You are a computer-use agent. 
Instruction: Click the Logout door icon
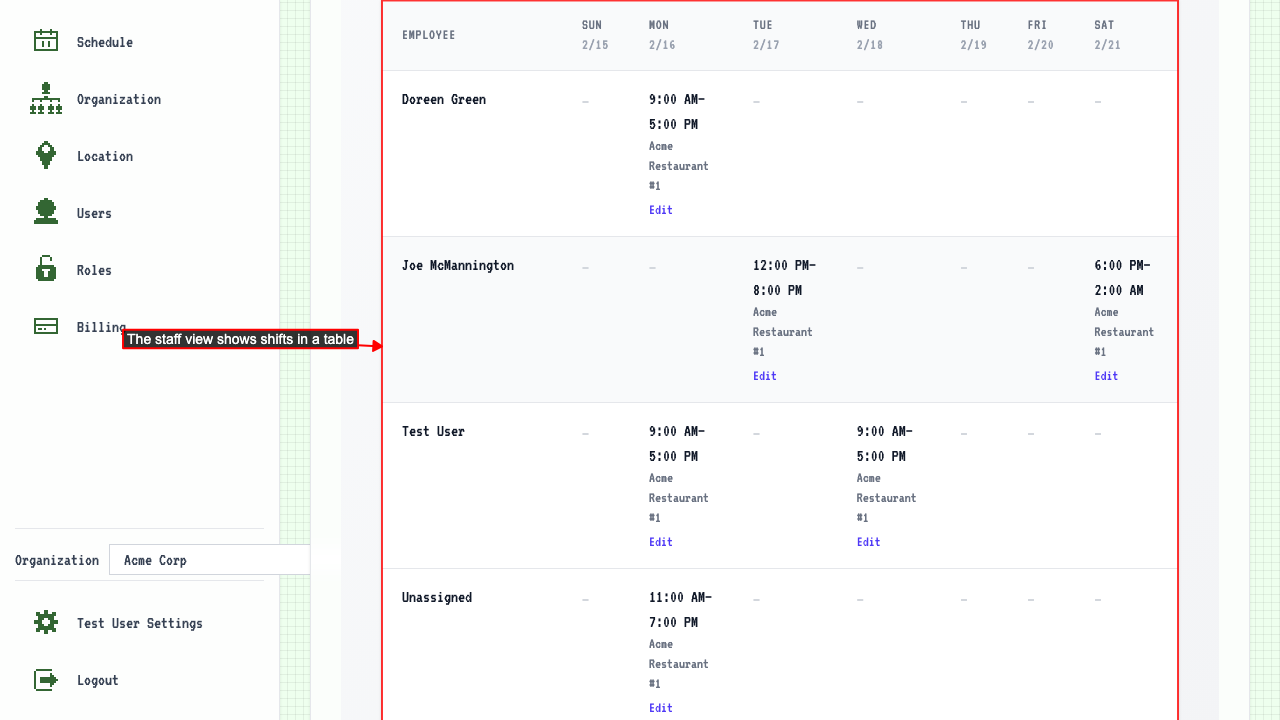(x=45, y=679)
